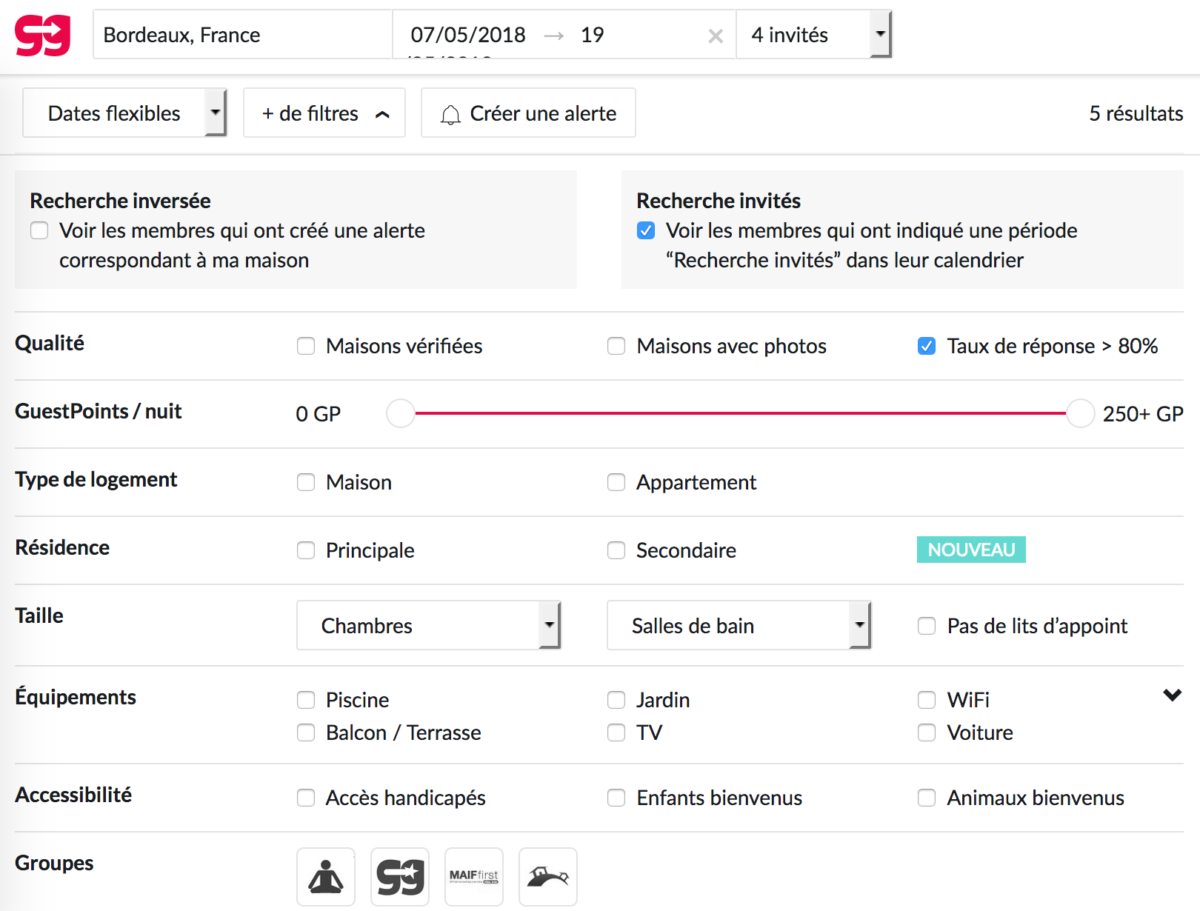Check the Voiture equipment filter

click(927, 733)
